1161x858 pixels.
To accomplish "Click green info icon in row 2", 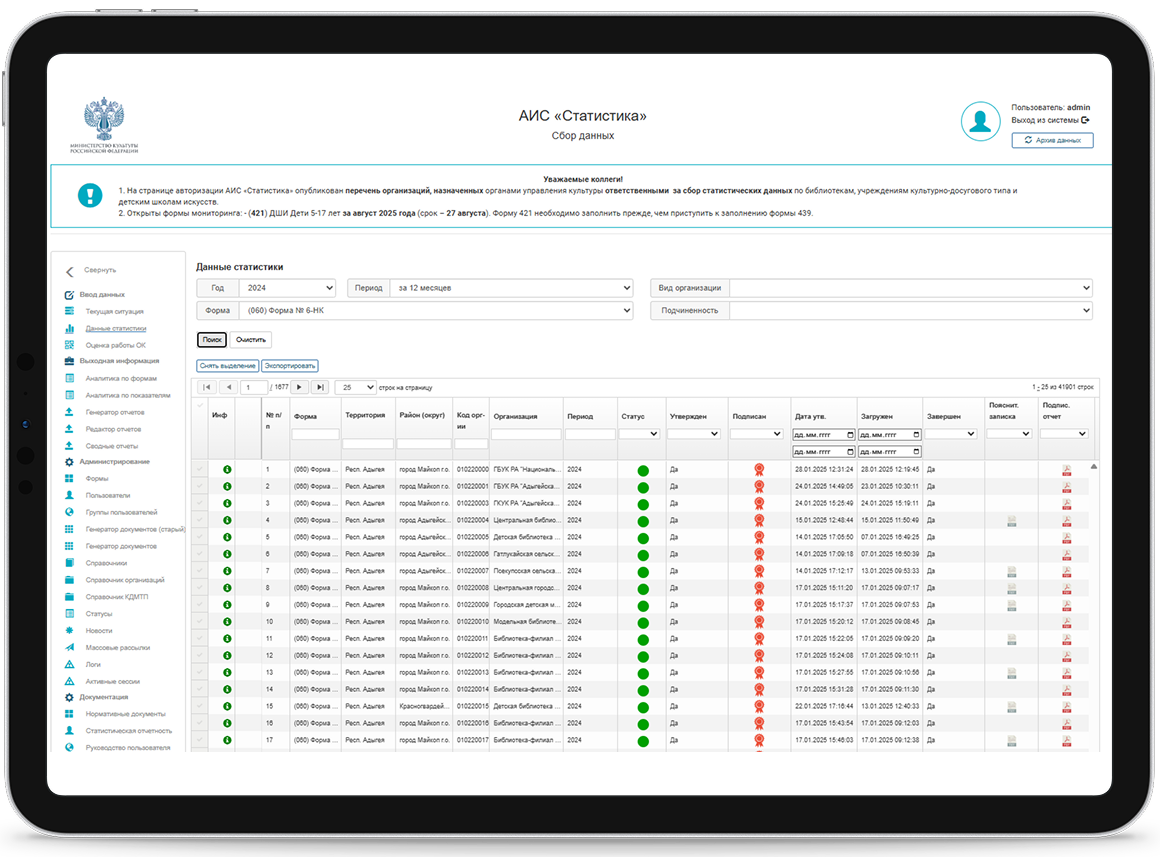I will tap(227, 486).
